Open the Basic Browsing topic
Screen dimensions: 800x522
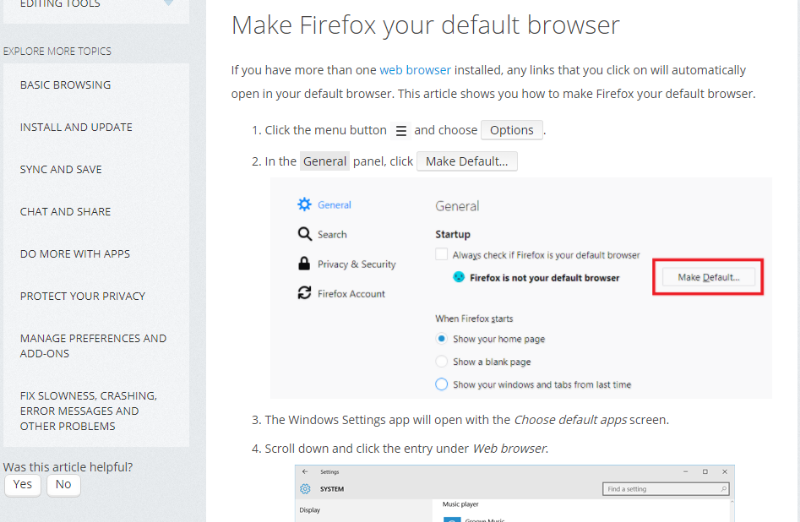coord(65,85)
